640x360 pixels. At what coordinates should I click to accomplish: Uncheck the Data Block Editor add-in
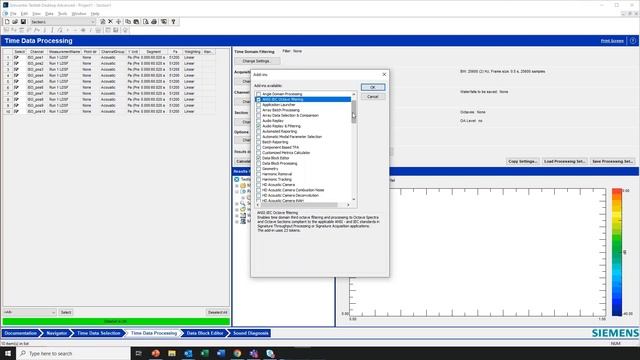pyautogui.click(x=258, y=158)
